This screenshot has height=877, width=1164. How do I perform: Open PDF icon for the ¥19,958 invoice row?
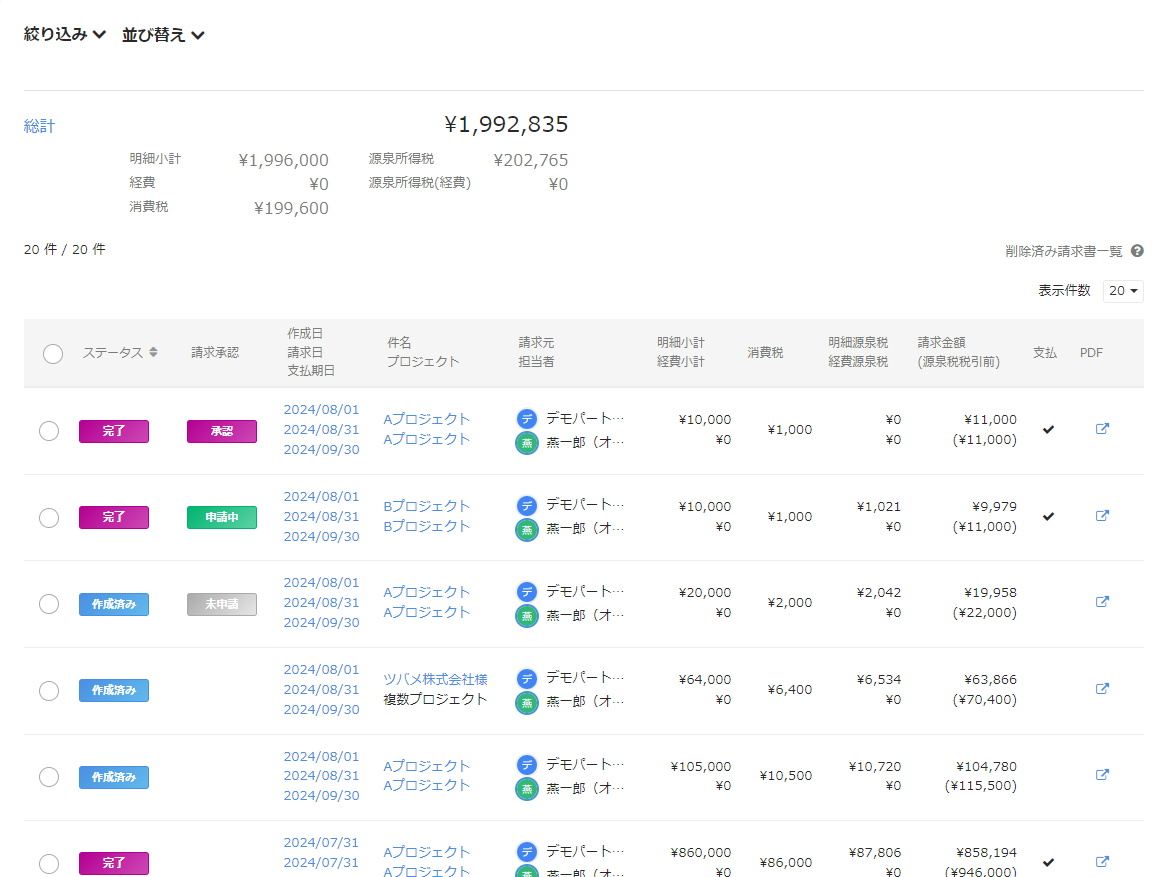(1102, 602)
